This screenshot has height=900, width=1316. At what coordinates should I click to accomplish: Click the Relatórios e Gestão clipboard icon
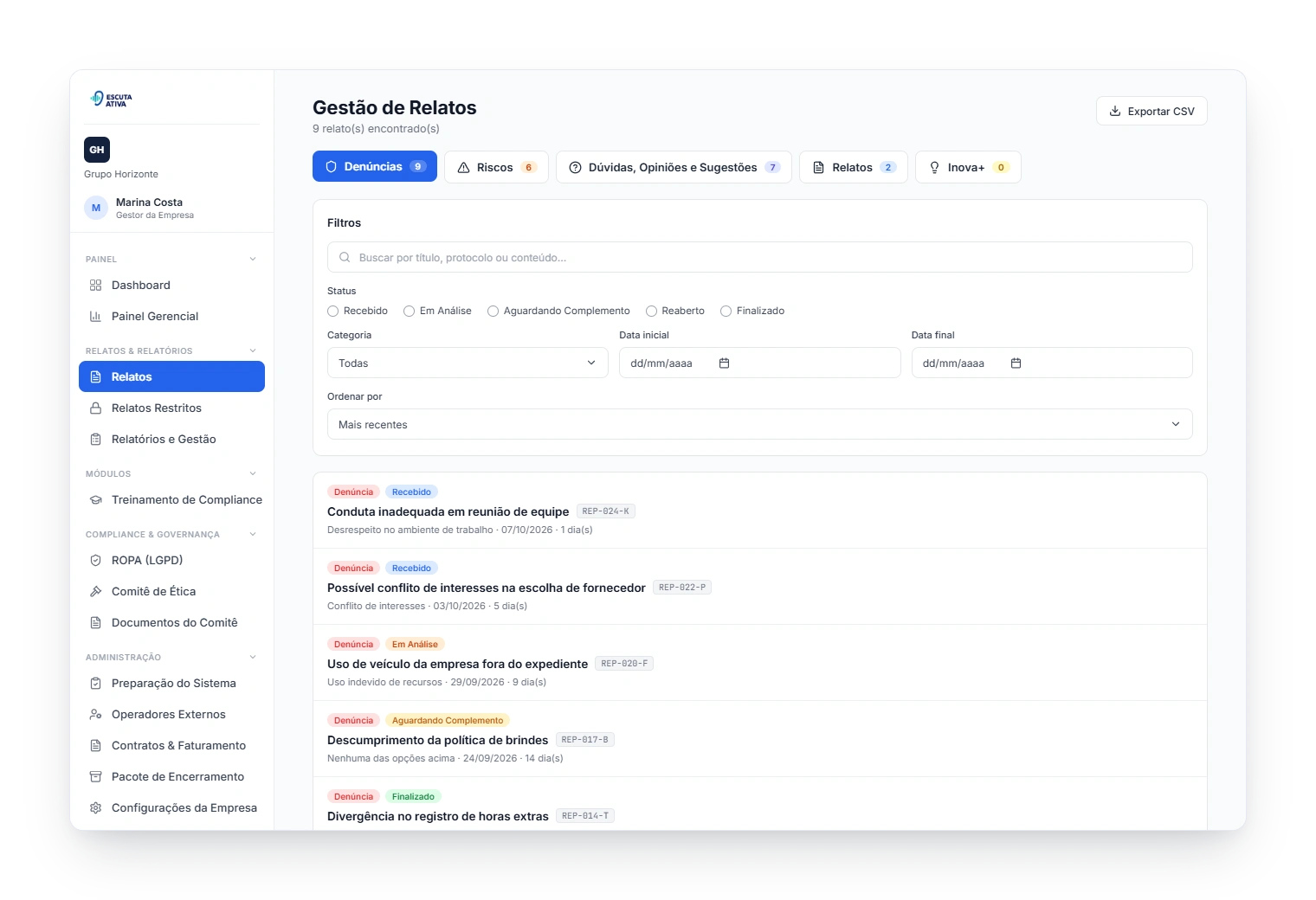[x=96, y=440]
